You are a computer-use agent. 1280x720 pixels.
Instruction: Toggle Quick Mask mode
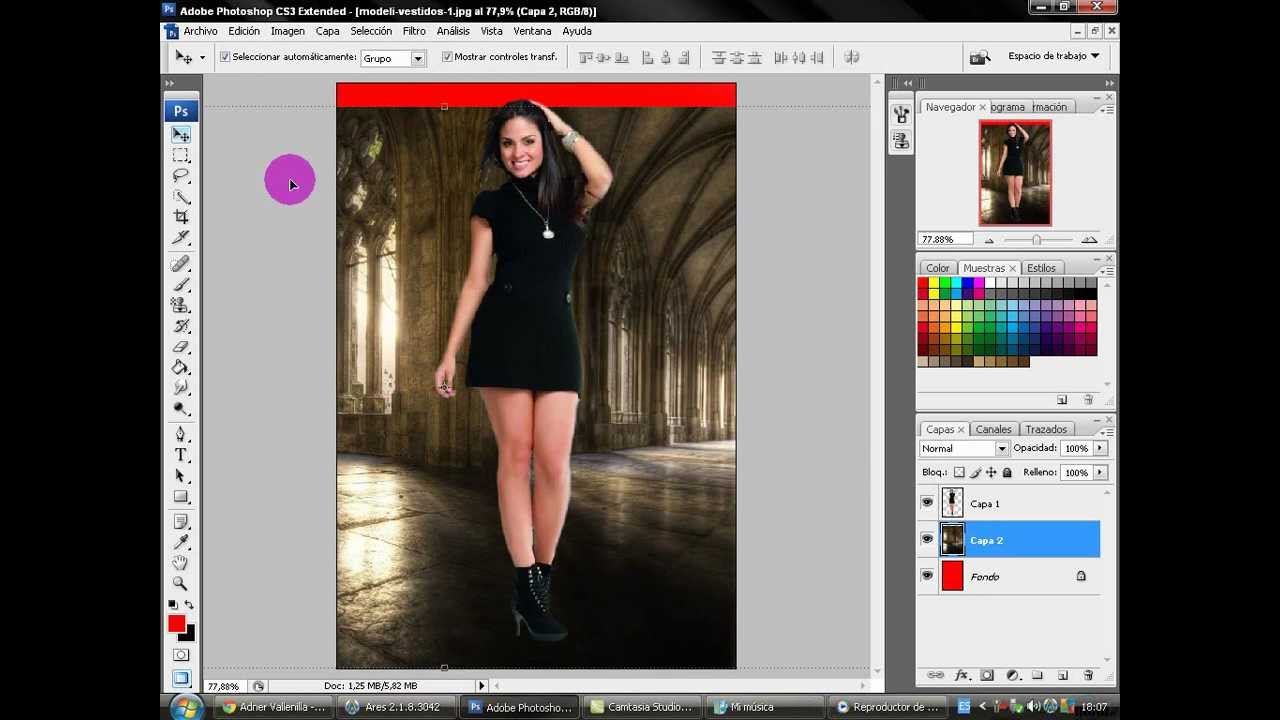tap(181, 655)
